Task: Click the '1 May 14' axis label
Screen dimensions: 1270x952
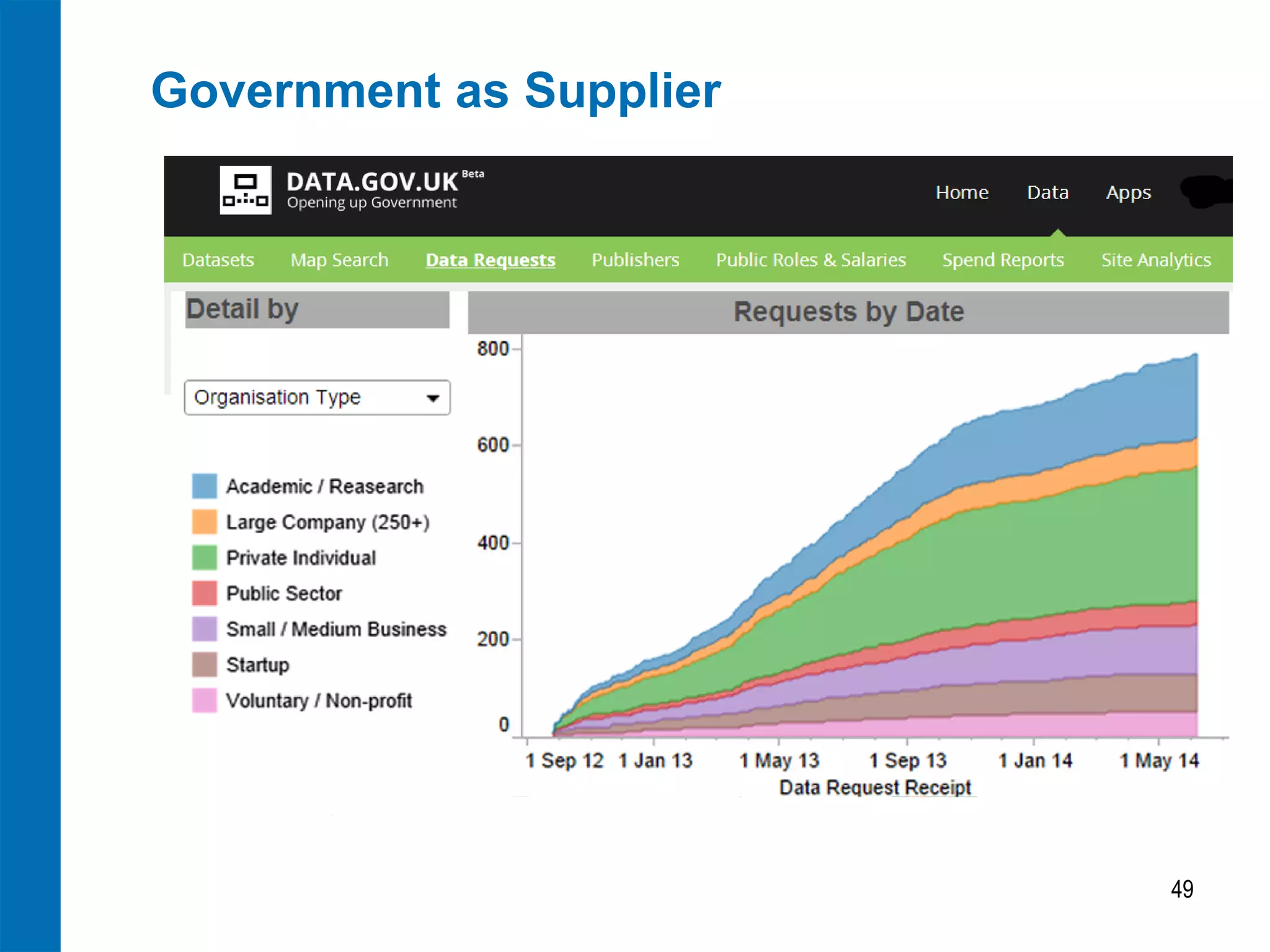Action: click(x=1159, y=760)
